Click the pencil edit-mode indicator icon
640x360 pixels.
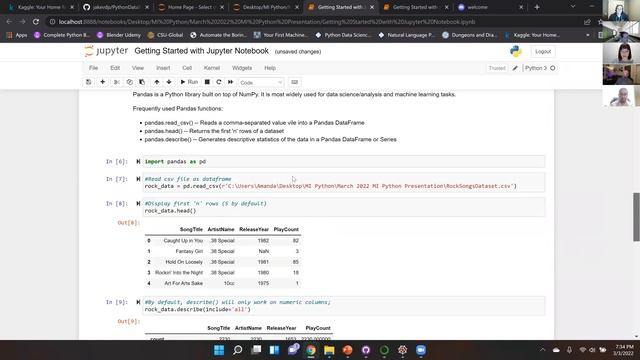515,68
